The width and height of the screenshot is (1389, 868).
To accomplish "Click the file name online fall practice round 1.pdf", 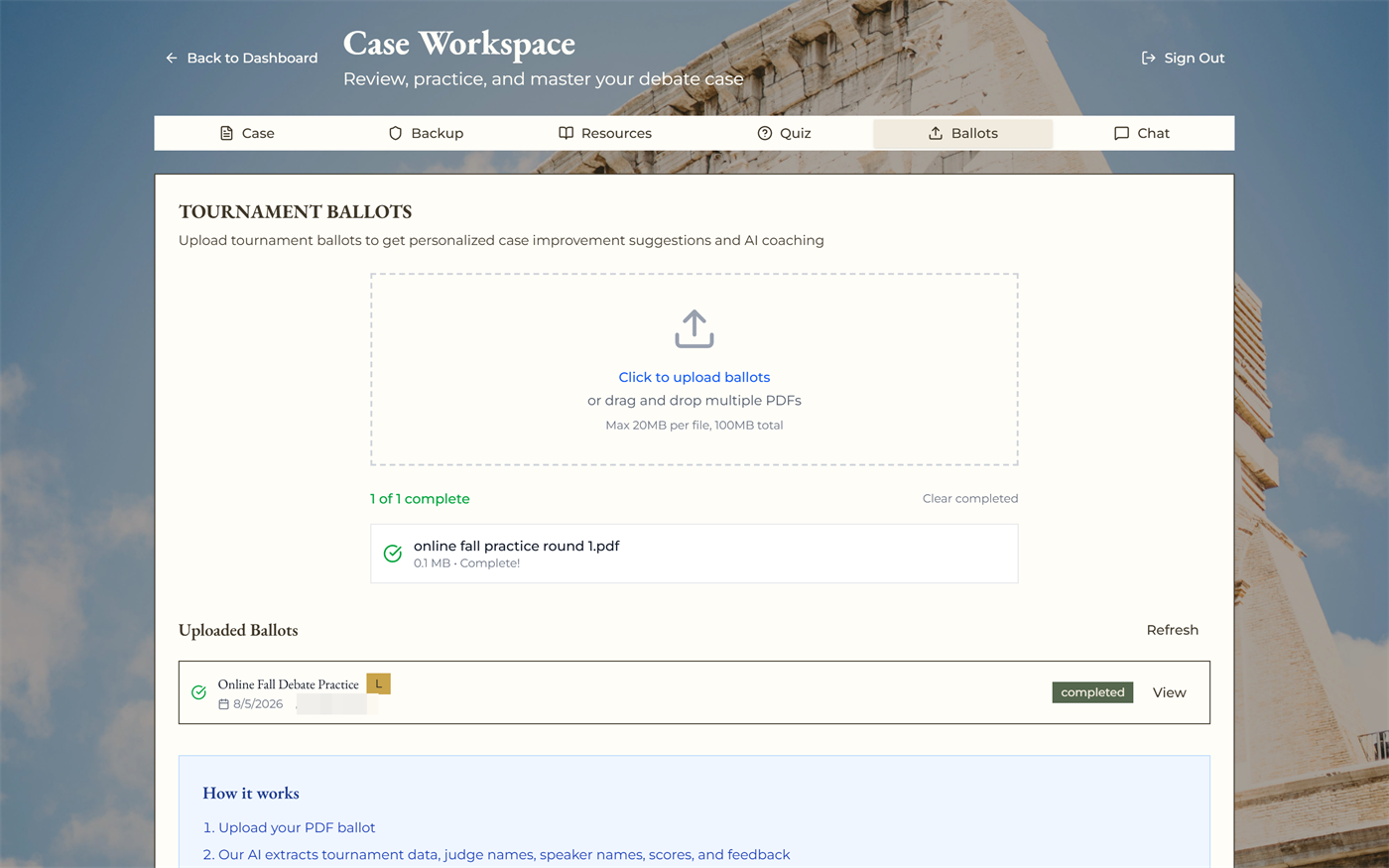I will coord(517,546).
